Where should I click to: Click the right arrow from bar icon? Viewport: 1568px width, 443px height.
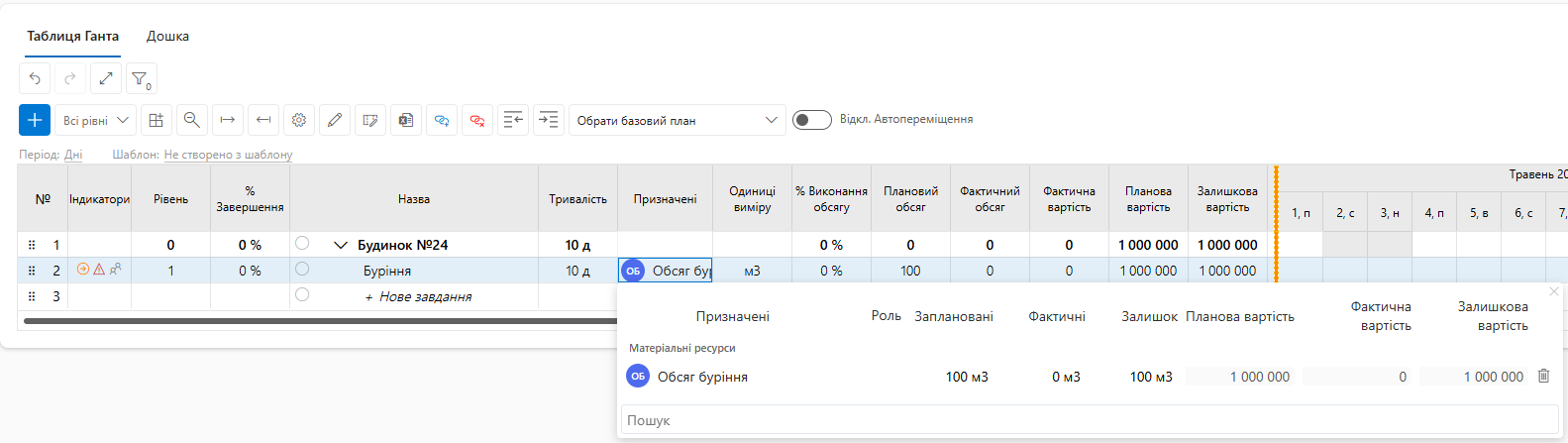[x=228, y=120]
